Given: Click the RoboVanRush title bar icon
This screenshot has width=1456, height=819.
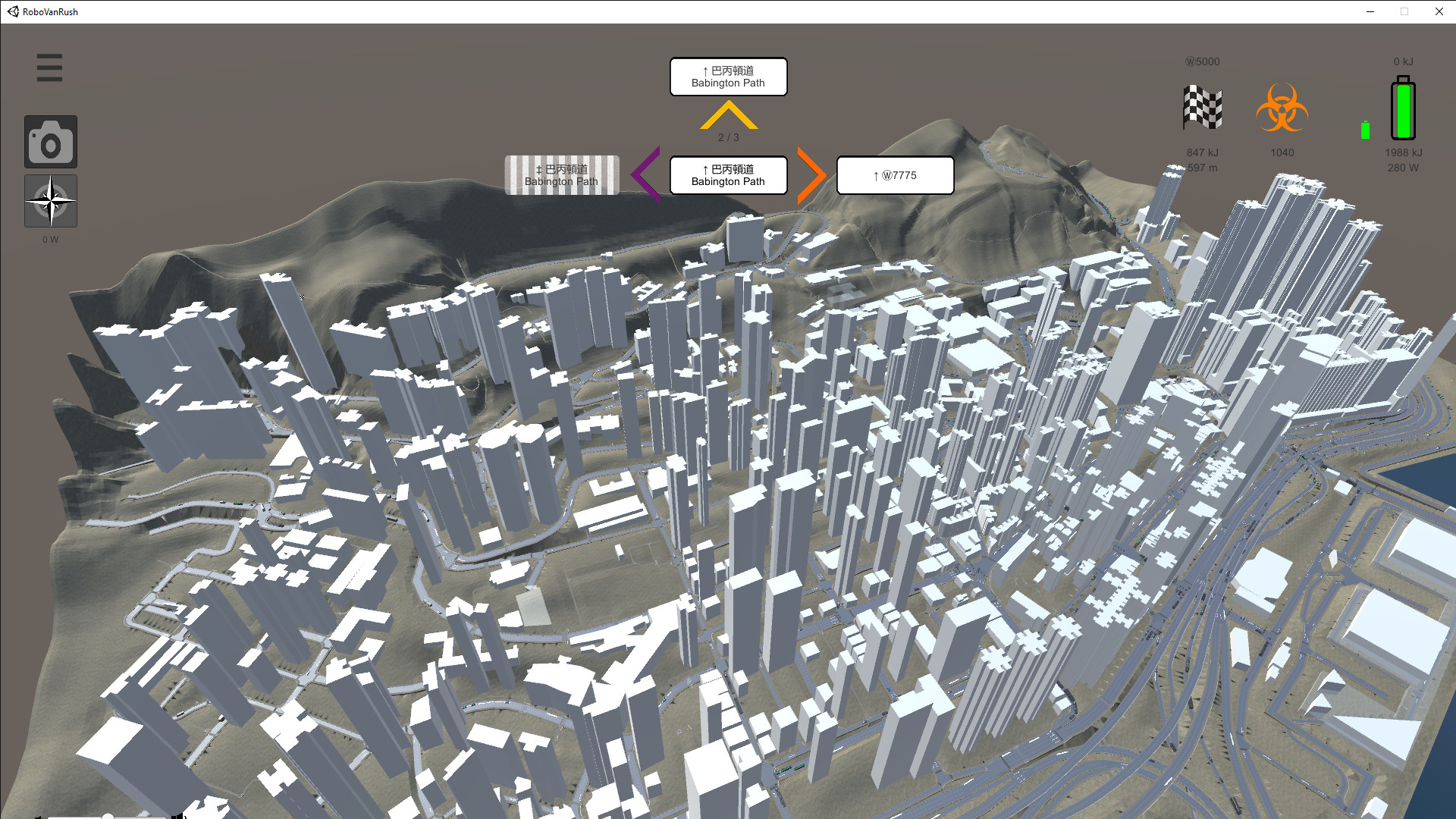Looking at the screenshot, I should pos(13,11).
